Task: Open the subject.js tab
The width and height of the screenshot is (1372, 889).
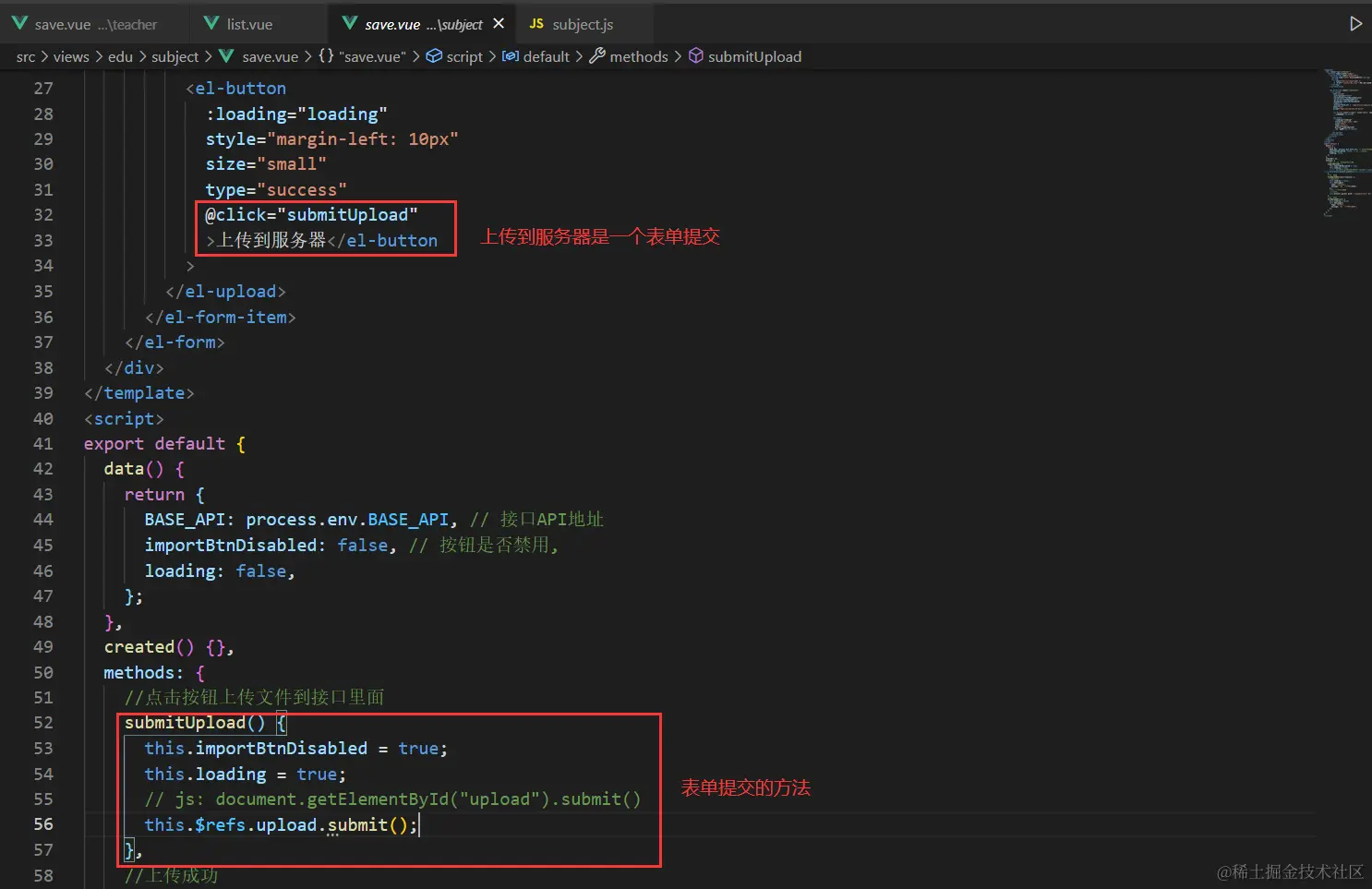Action: (x=583, y=24)
